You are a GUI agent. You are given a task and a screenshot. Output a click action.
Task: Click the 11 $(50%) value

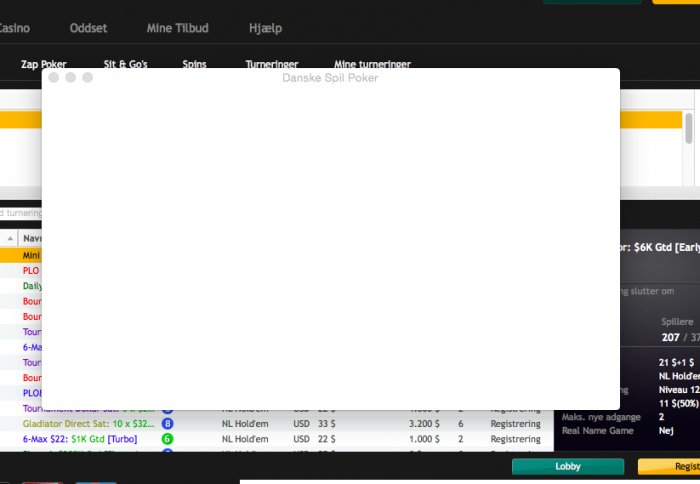point(678,404)
